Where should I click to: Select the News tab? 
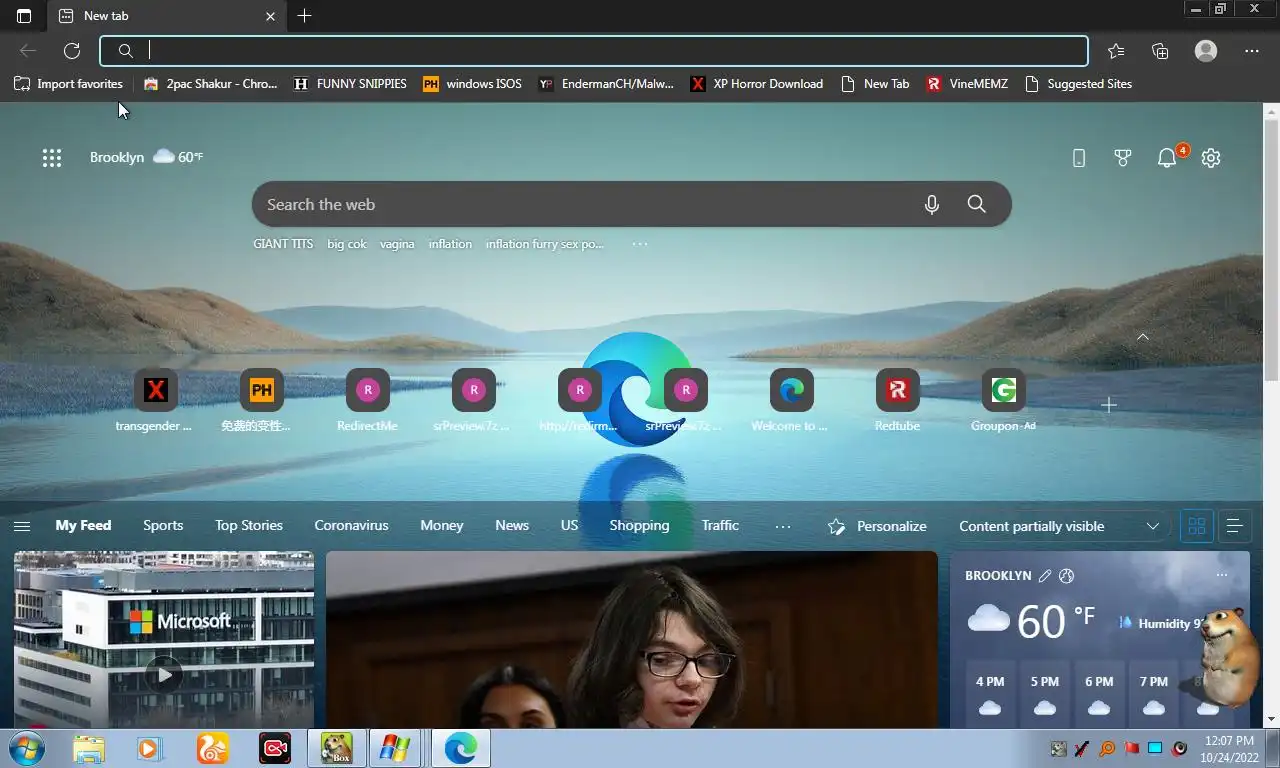(x=512, y=525)
